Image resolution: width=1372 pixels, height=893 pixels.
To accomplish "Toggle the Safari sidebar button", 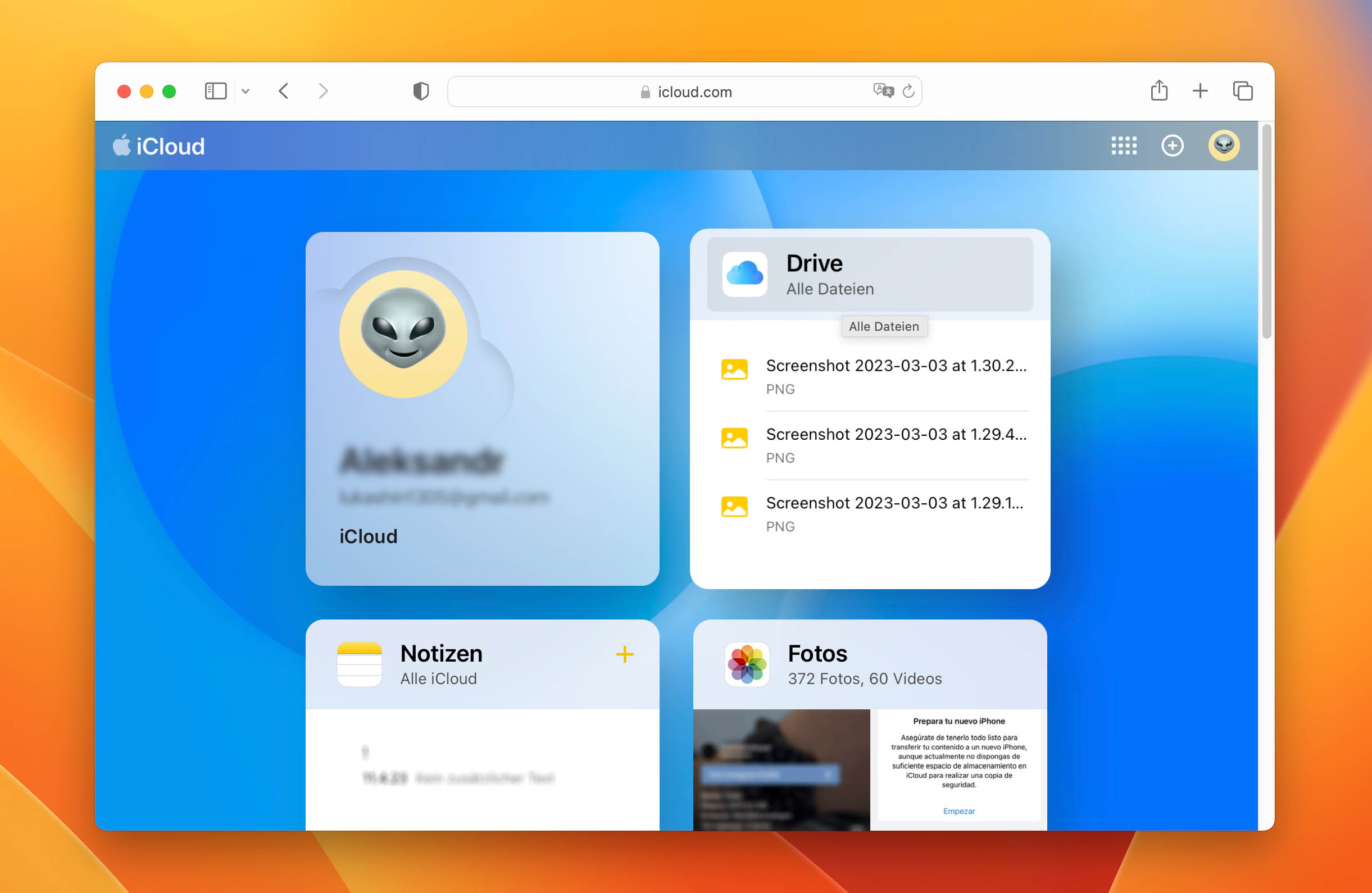I will click(x=216, y=91).
